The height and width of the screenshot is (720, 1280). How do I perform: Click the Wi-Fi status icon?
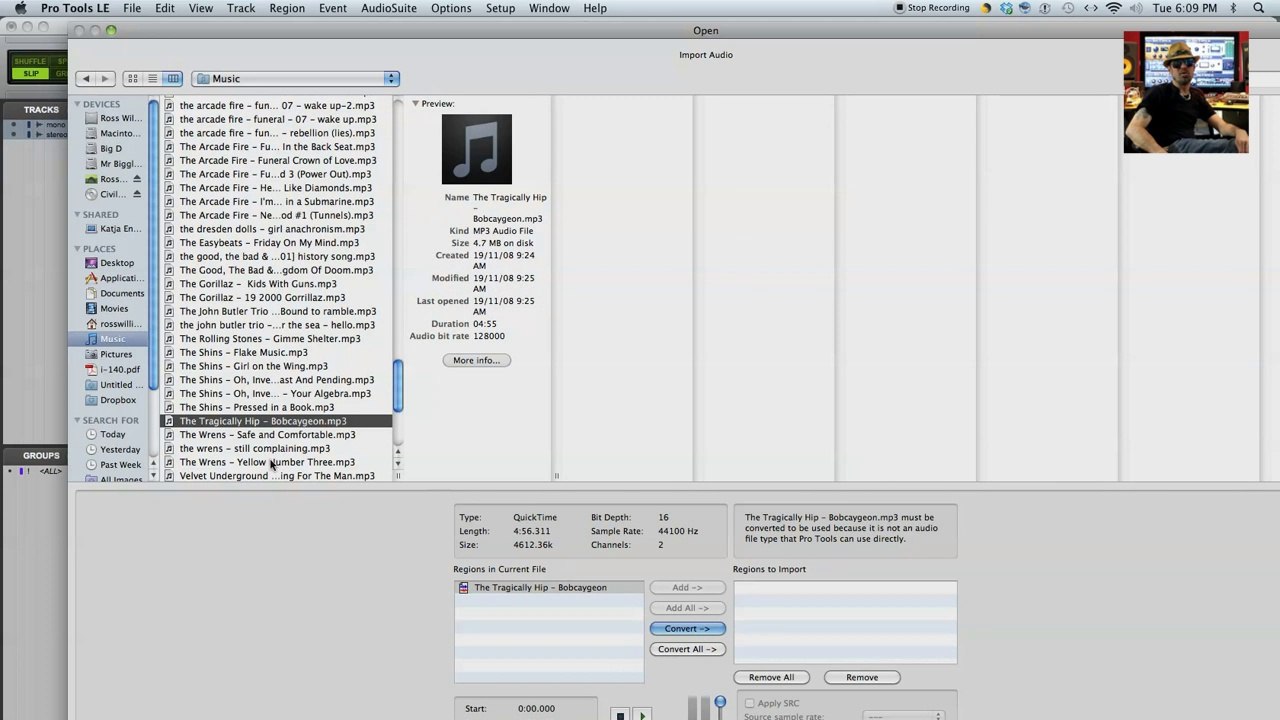pos(1114,8)
